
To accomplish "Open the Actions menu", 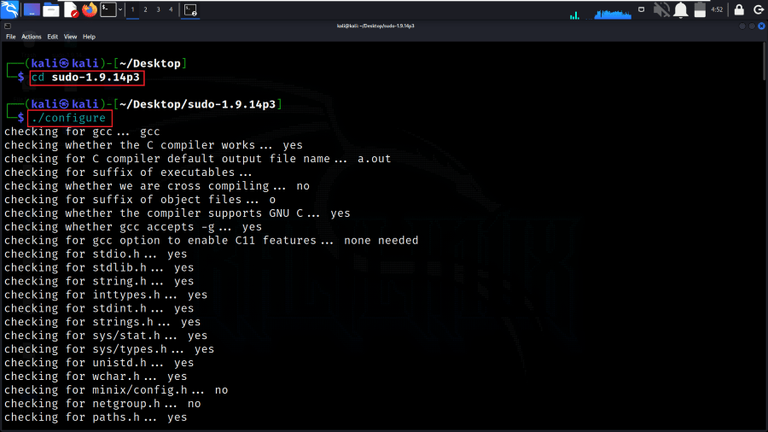I will (x=31, y=37).
